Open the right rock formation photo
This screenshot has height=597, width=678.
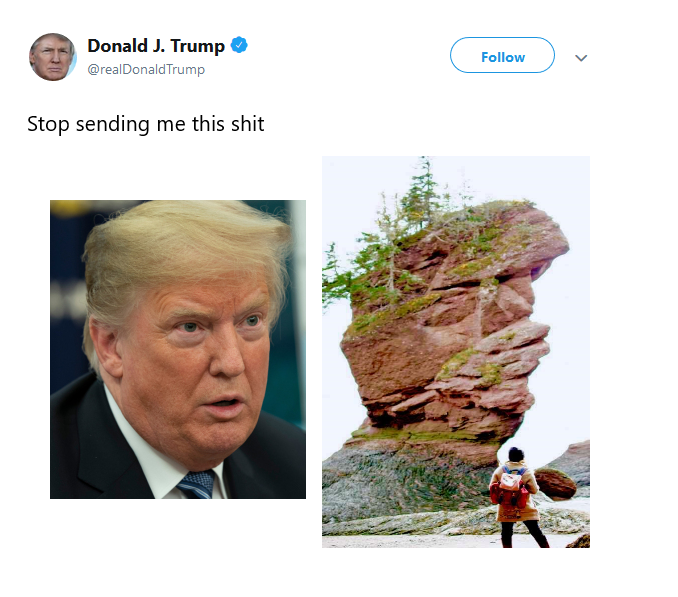coord(456,352)
